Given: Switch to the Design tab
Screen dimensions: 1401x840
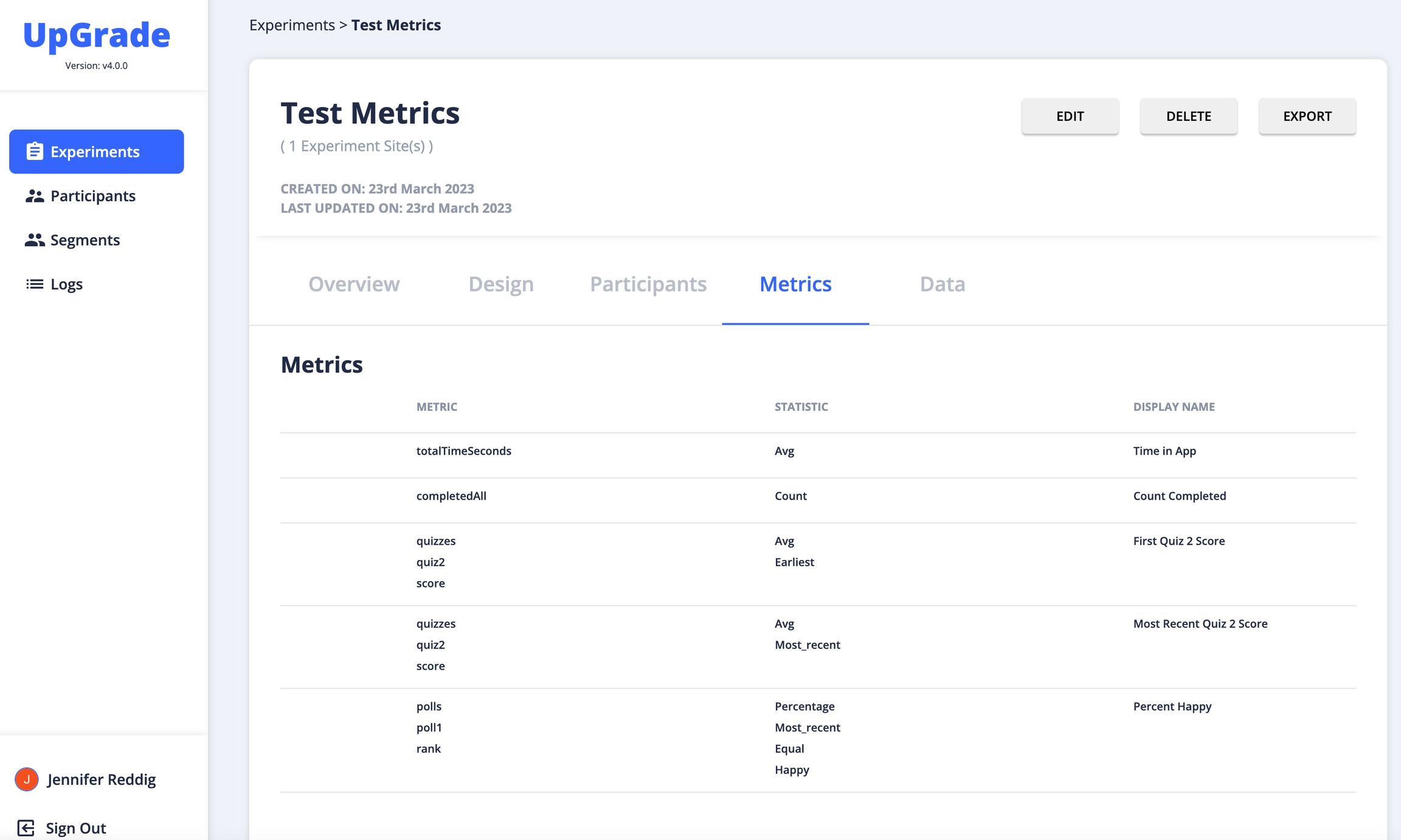Looking at the screenshot, I should click(x=501, y=284).
